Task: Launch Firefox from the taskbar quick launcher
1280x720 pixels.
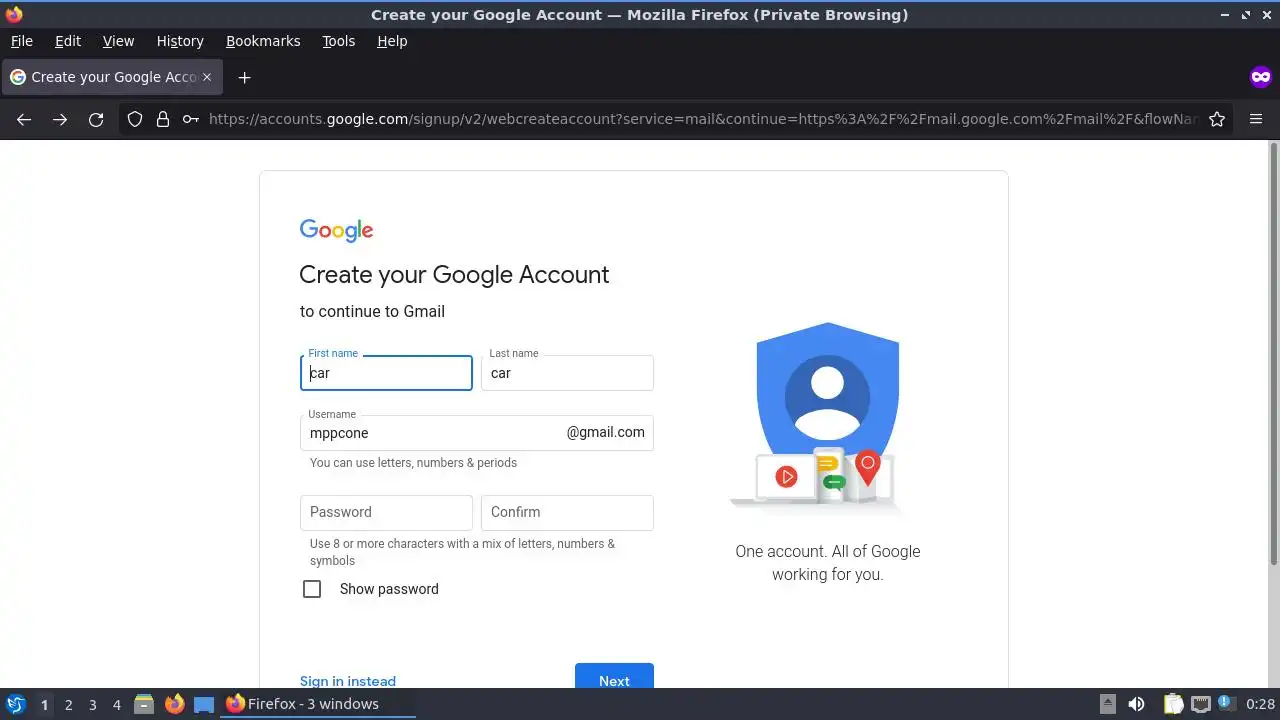Action: [174, 704]
